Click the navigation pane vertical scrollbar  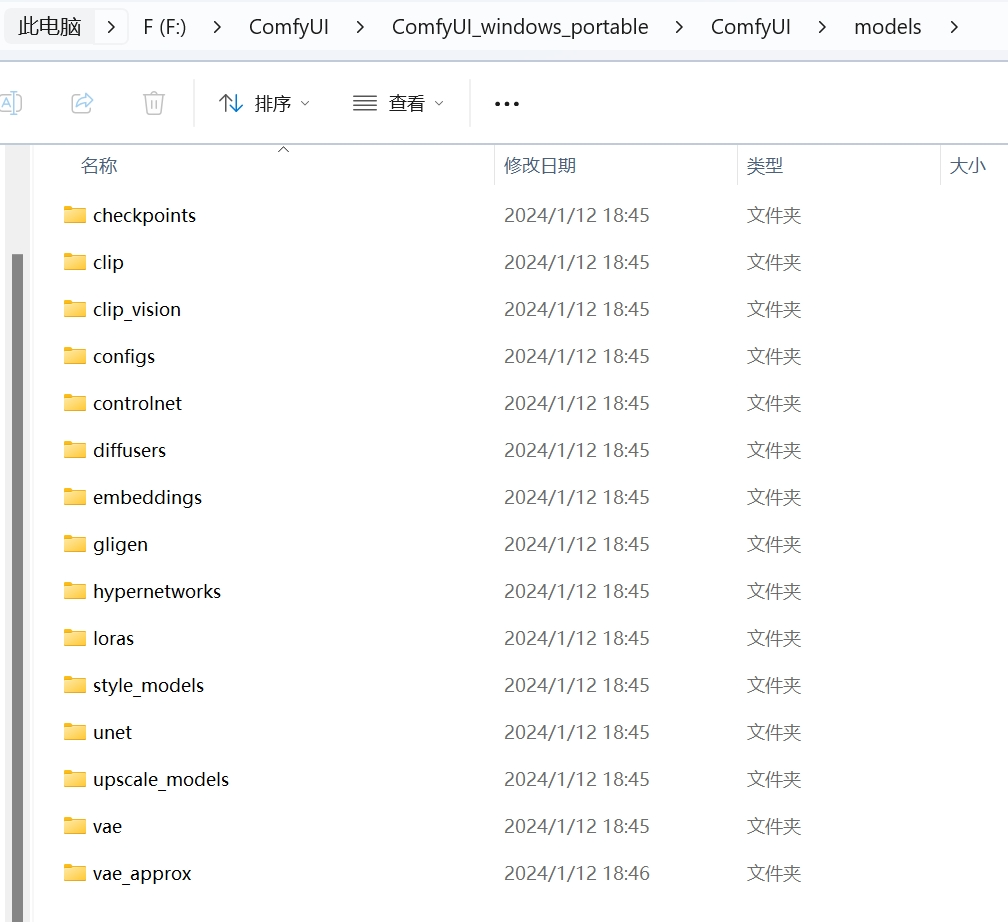click(x=17, y=588)
